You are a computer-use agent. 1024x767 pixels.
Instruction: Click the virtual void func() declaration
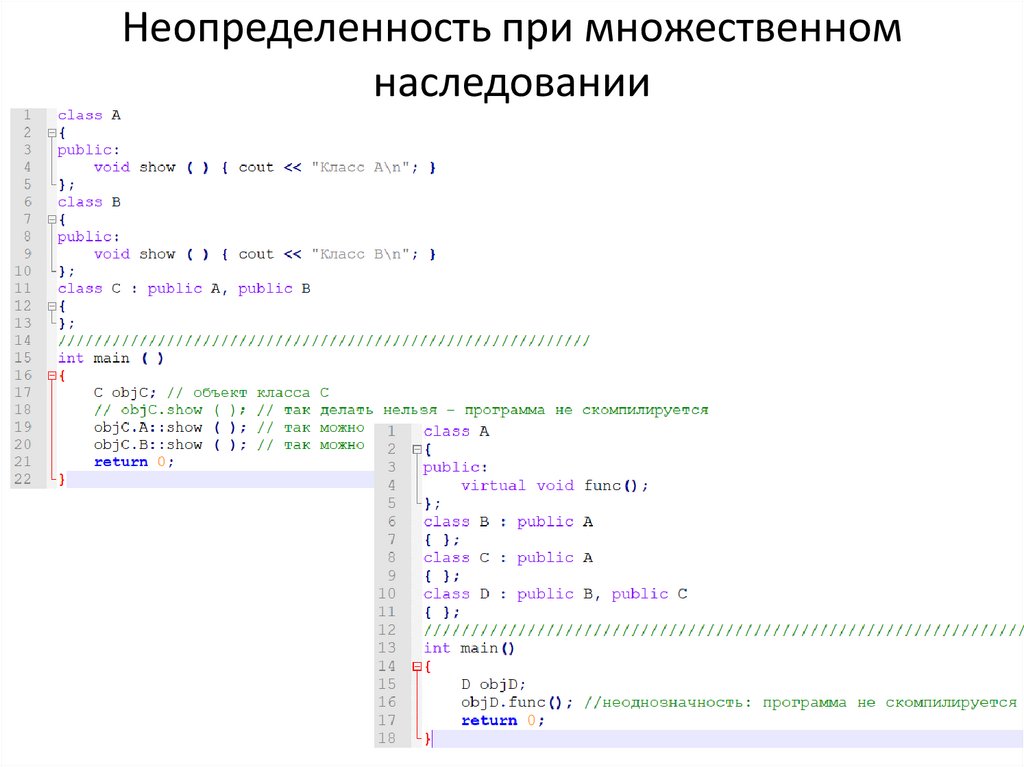click(550, 485)
